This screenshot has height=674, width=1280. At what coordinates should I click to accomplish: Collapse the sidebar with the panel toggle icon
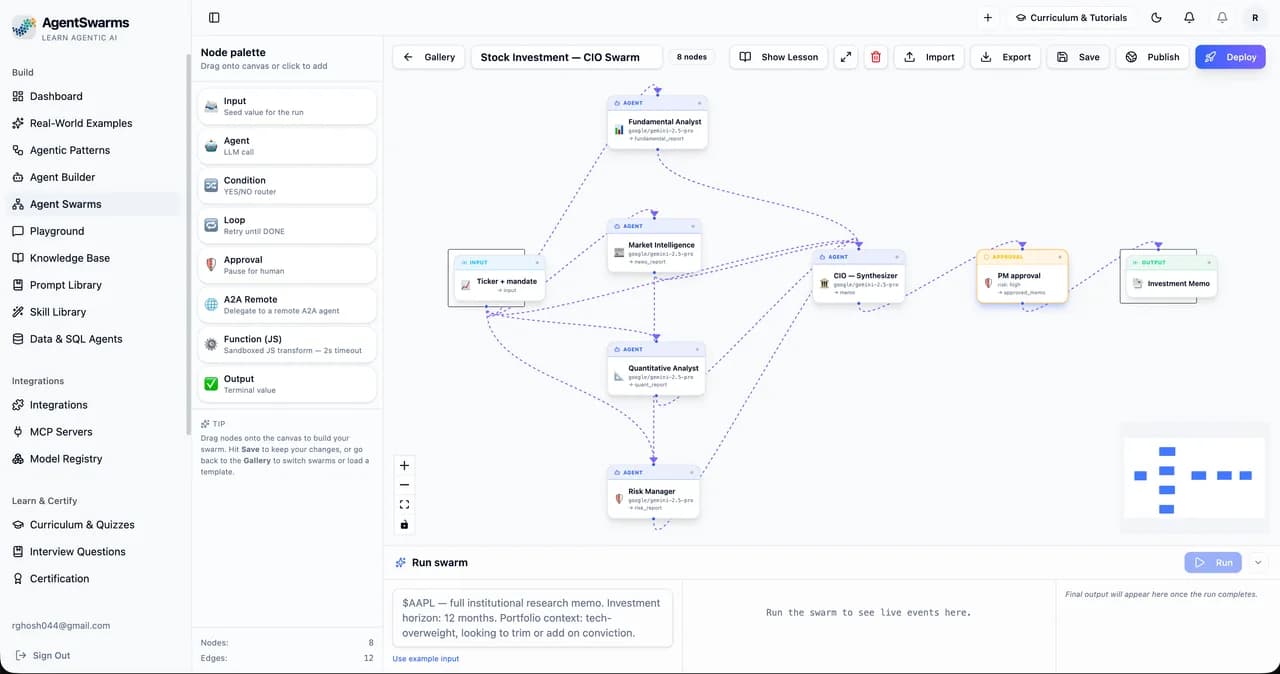pos(214,17)
